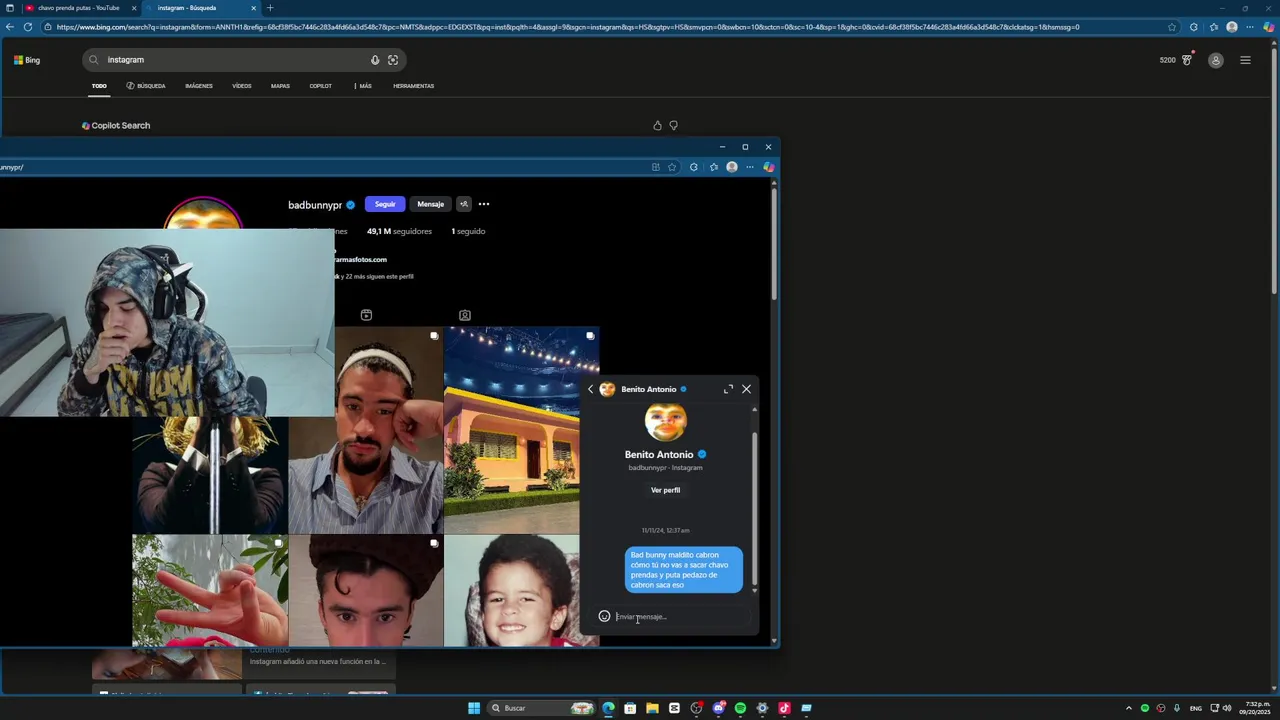1280x720 pixels.
Task: Open the 1 seguido list
Action: [x=468, y=231]
